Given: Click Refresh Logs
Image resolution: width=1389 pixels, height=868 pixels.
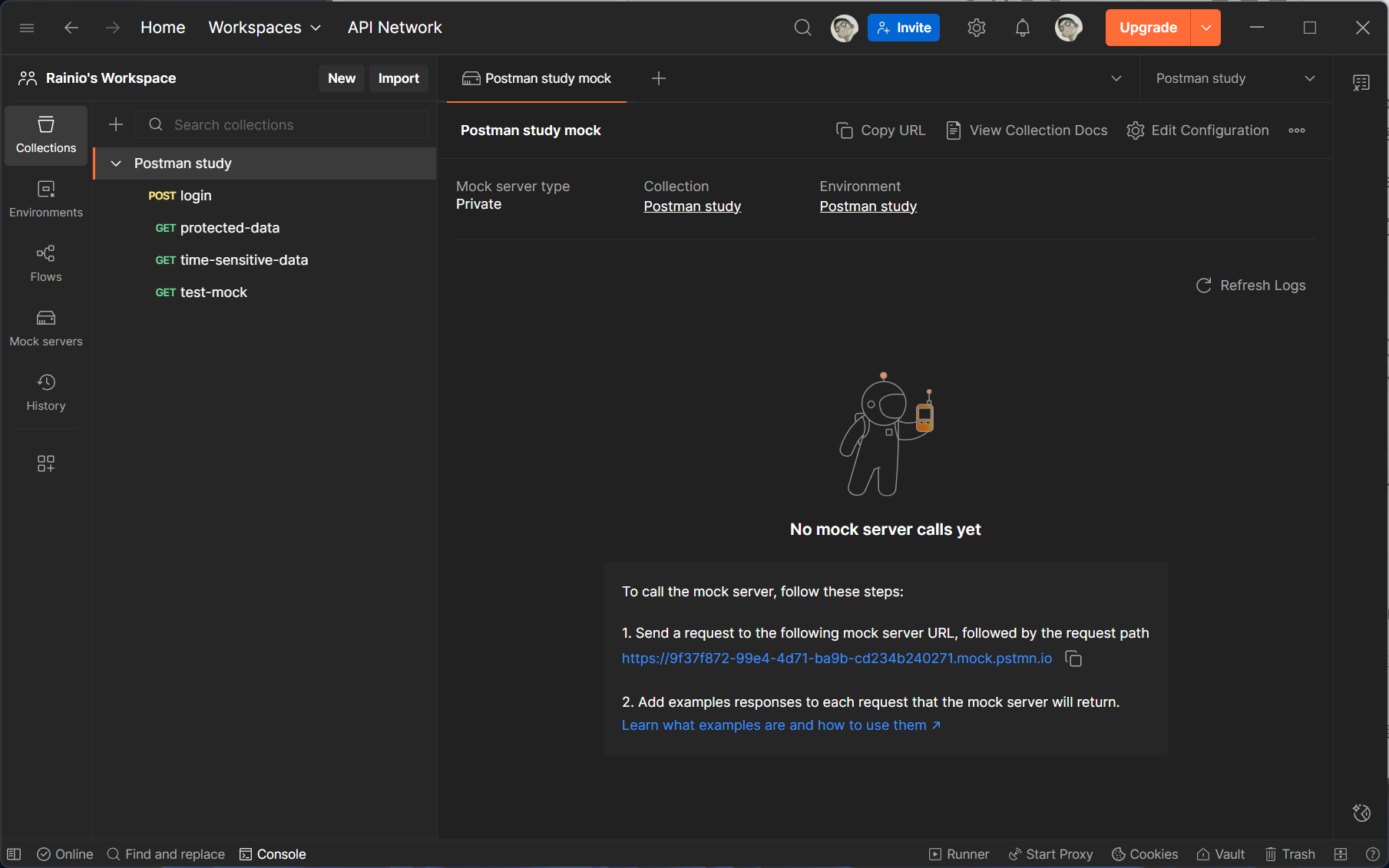Looking at the screenshot, I should pyautogui.click(x=1251, y=285).
